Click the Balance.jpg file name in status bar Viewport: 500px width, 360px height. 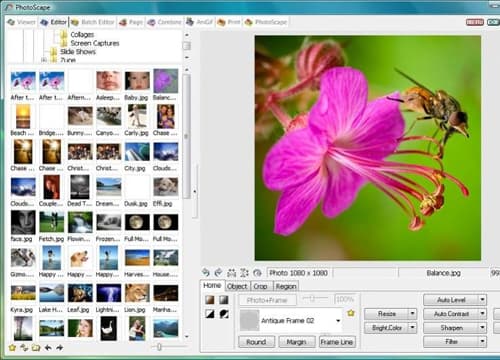(443, 273)
